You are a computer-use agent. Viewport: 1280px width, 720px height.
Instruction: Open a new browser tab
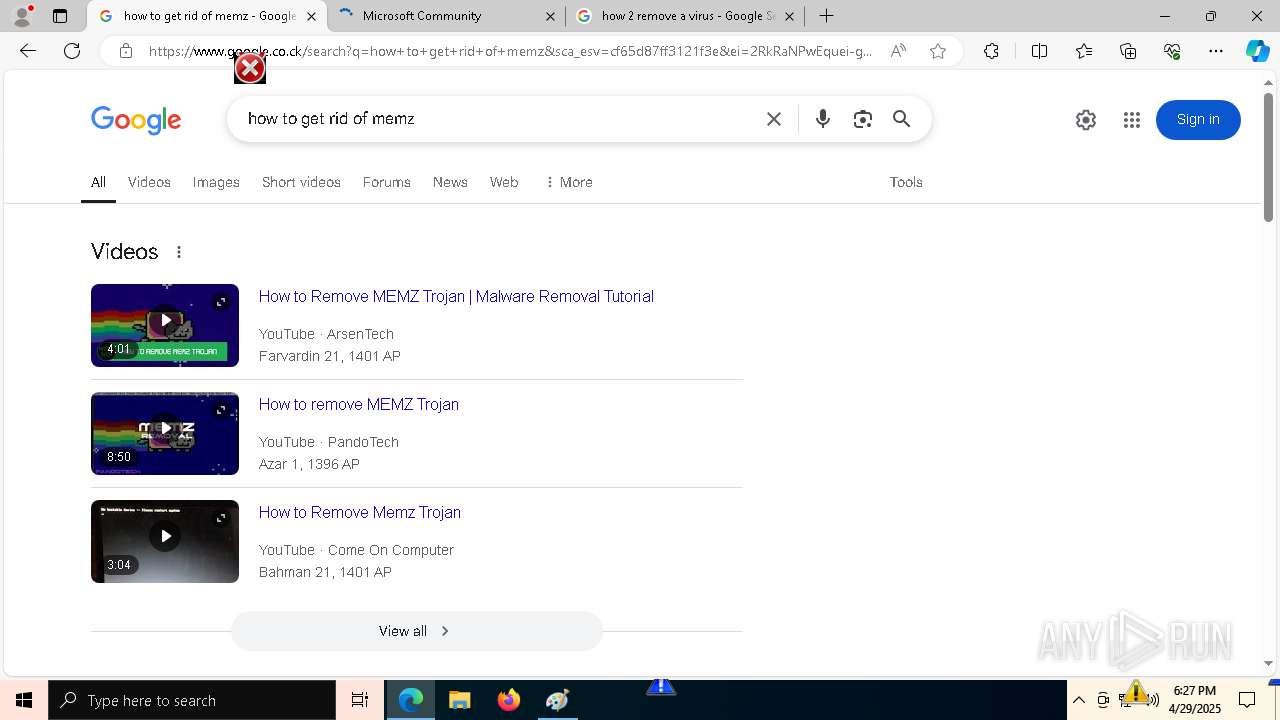[x=827, y=16]
